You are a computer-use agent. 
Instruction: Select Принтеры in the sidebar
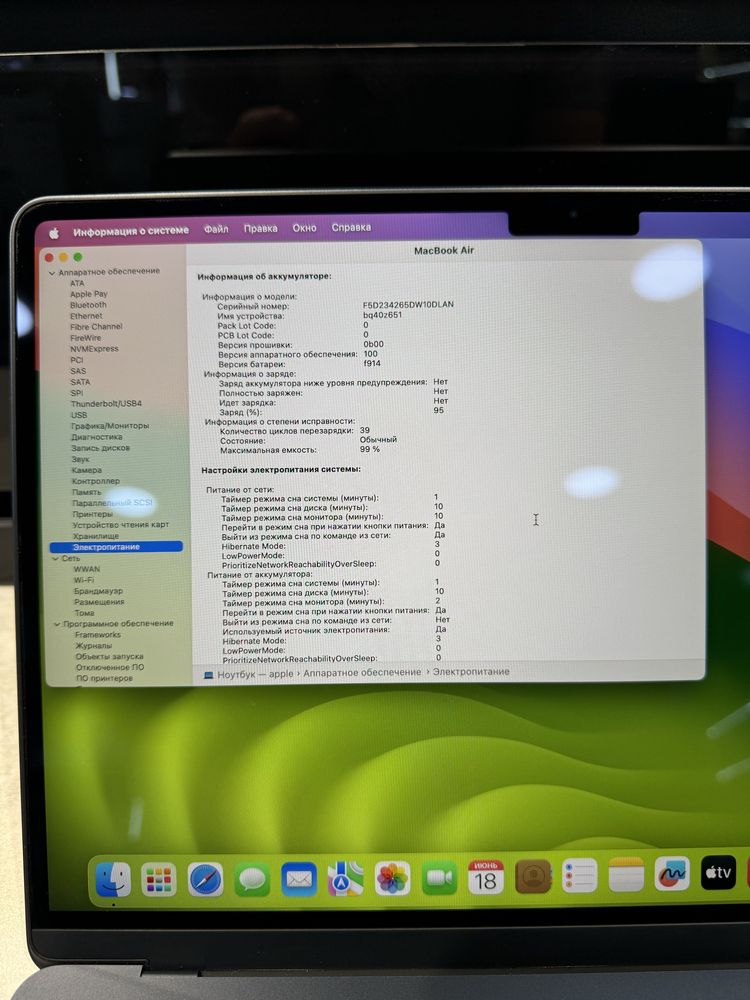click(92, 514)
